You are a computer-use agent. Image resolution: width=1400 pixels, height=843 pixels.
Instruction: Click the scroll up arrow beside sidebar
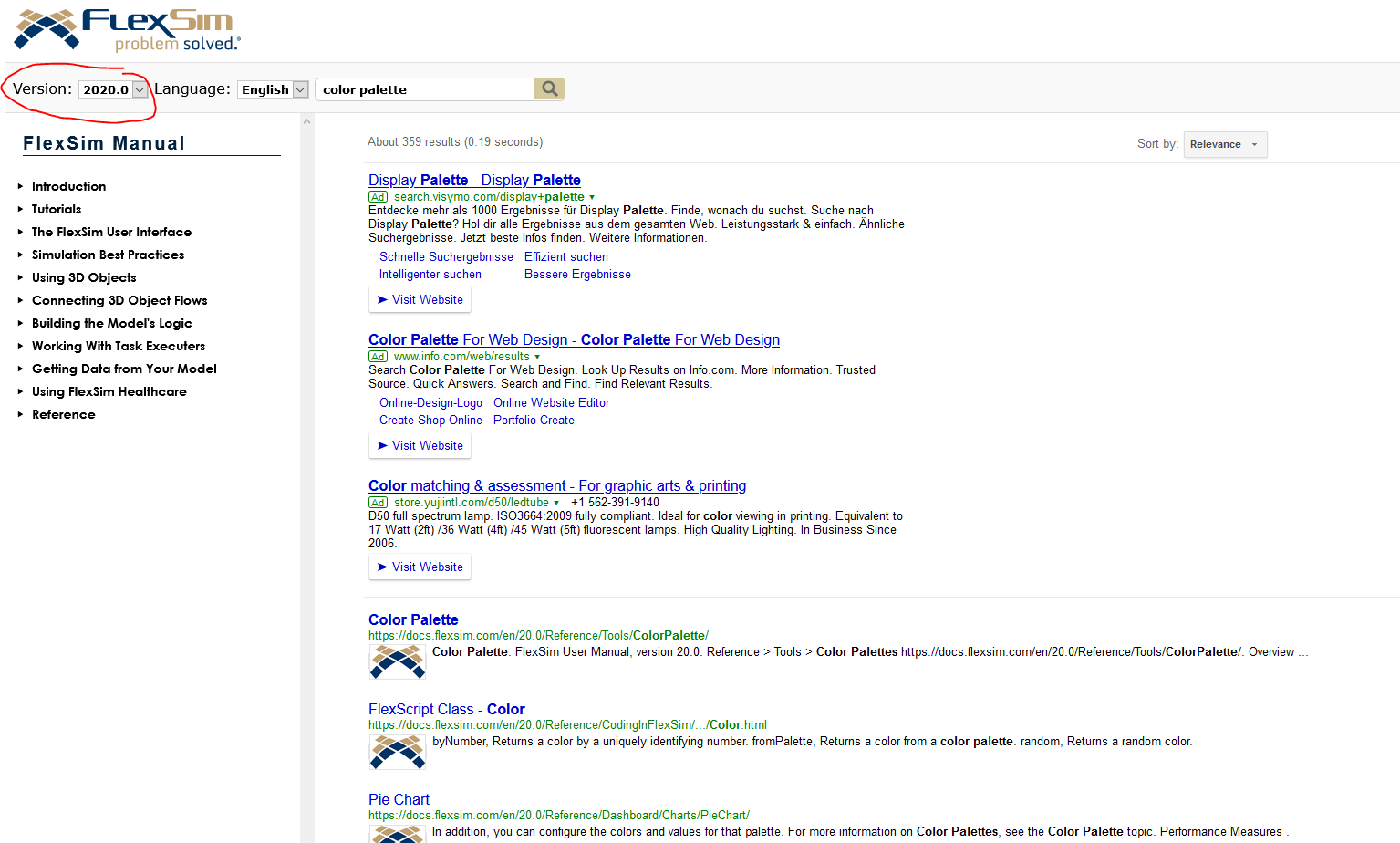[306, 121]
